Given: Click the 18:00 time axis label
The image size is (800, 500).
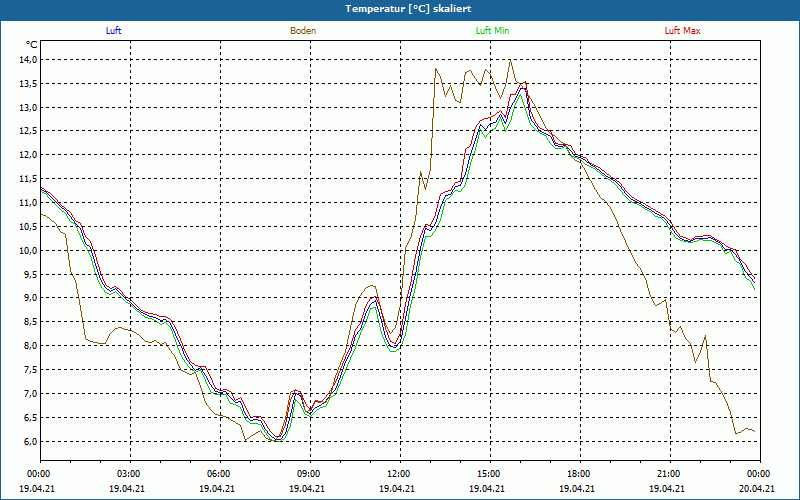Looking at the screenshot, I should coord(580,474).
